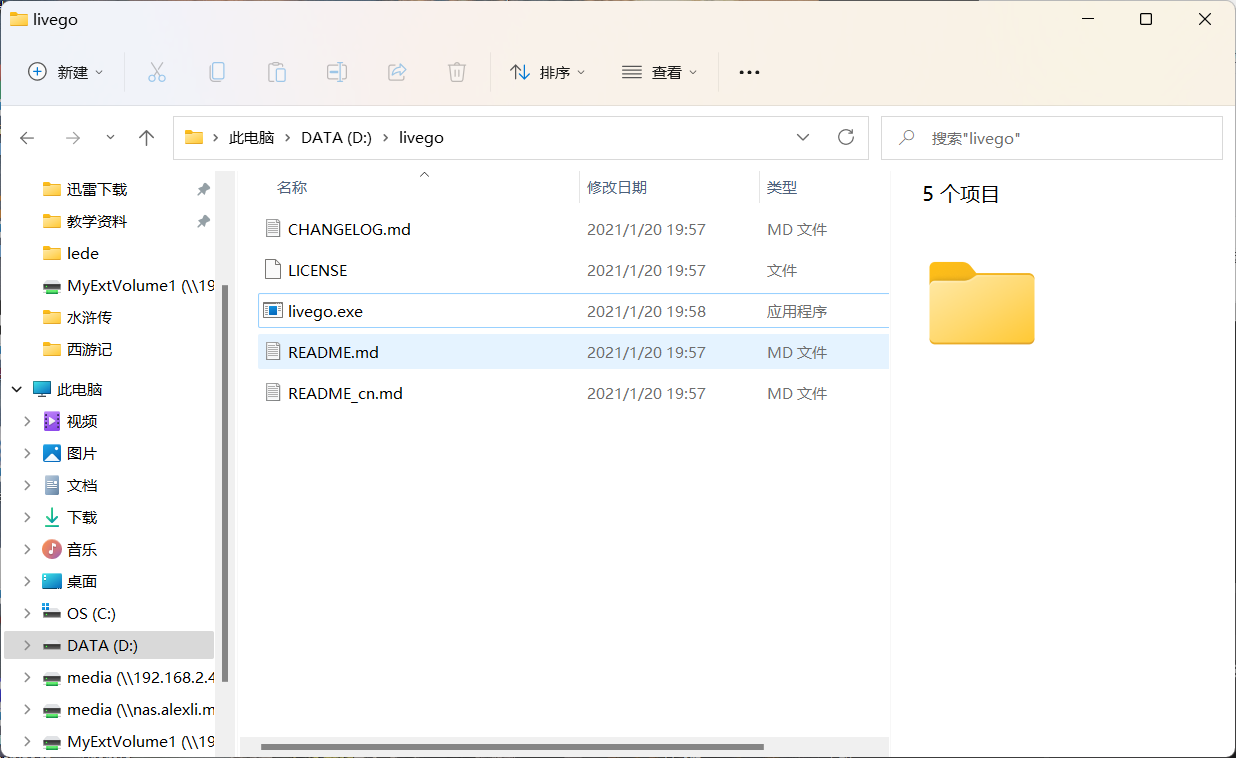Click DATA (D:) in address breadcrumb
Screen dimensions: 1236x758
tap(336, 138)
